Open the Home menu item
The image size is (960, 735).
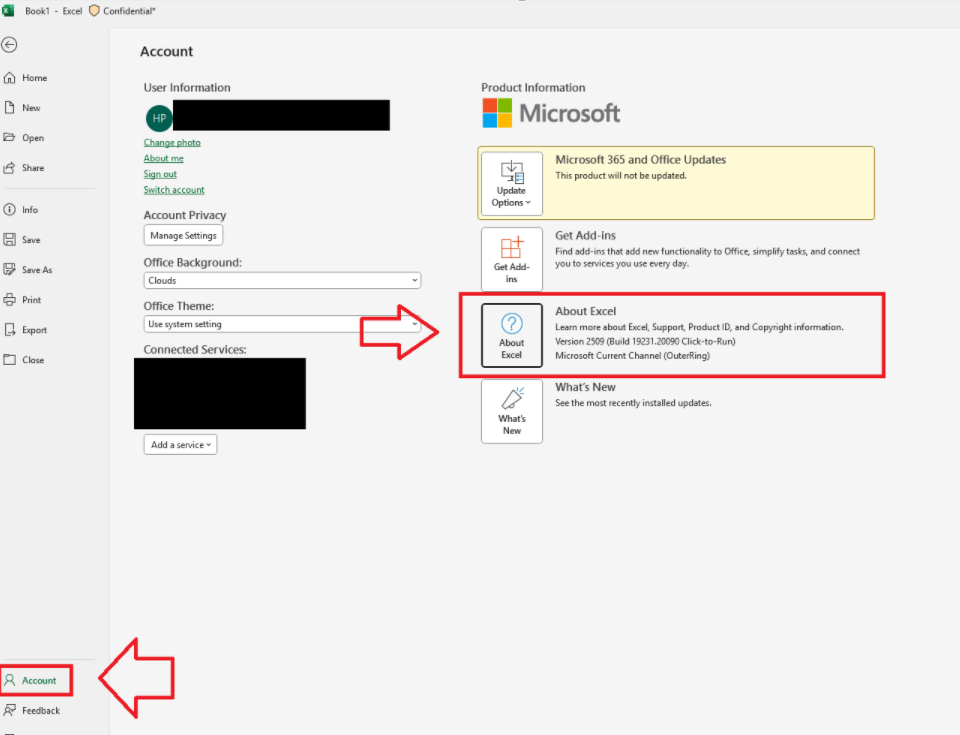click(x=34, y=78)
